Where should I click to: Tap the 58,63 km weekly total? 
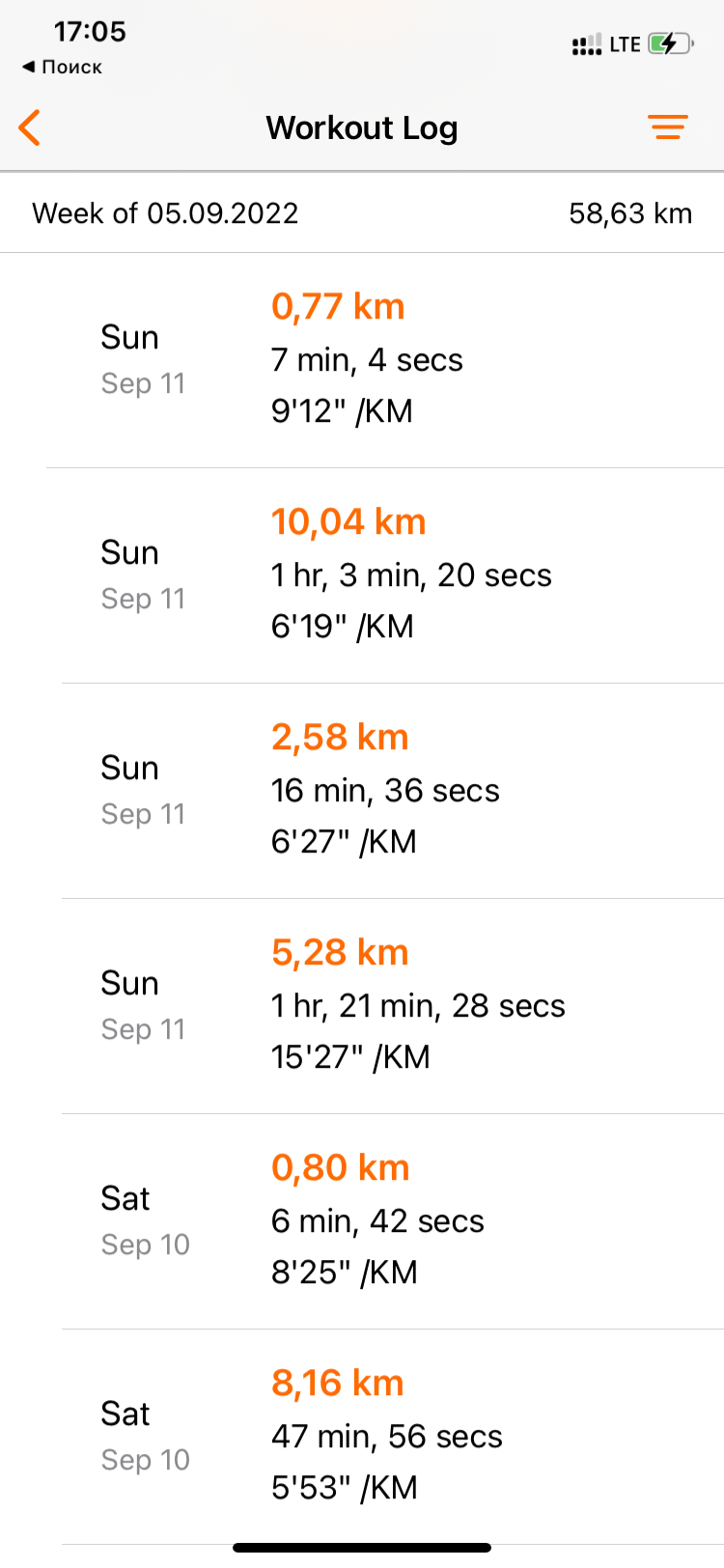(x=630, y=213)
